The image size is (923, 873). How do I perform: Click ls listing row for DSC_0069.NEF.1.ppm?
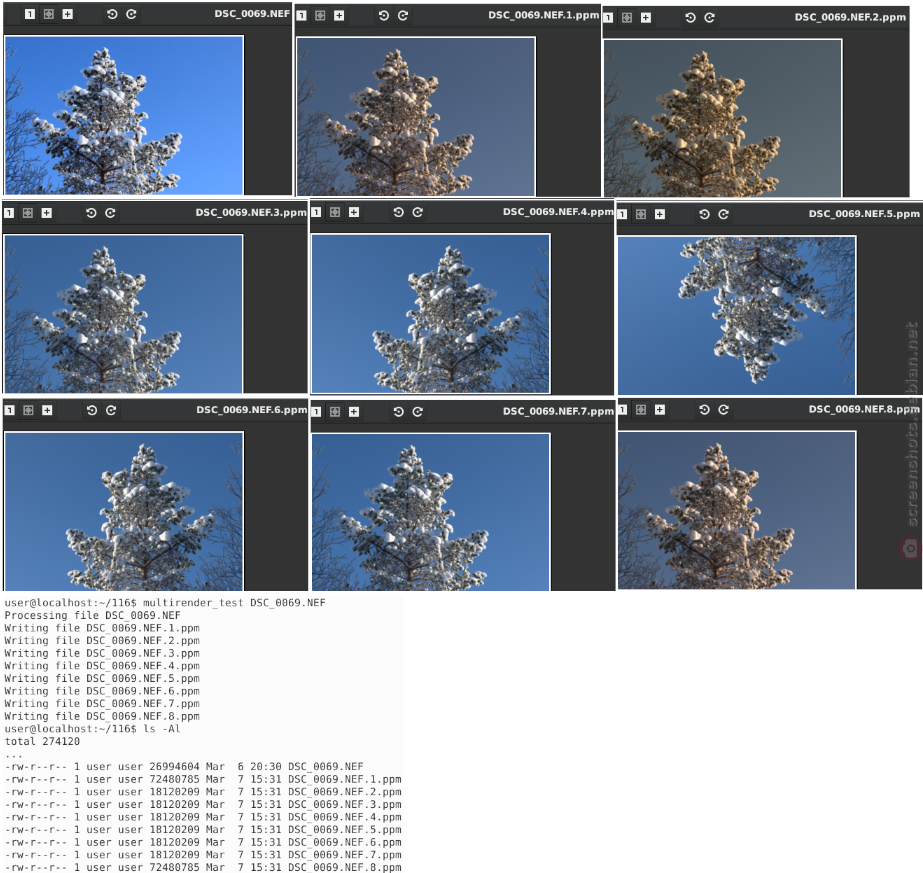click(x=203, y=779)
